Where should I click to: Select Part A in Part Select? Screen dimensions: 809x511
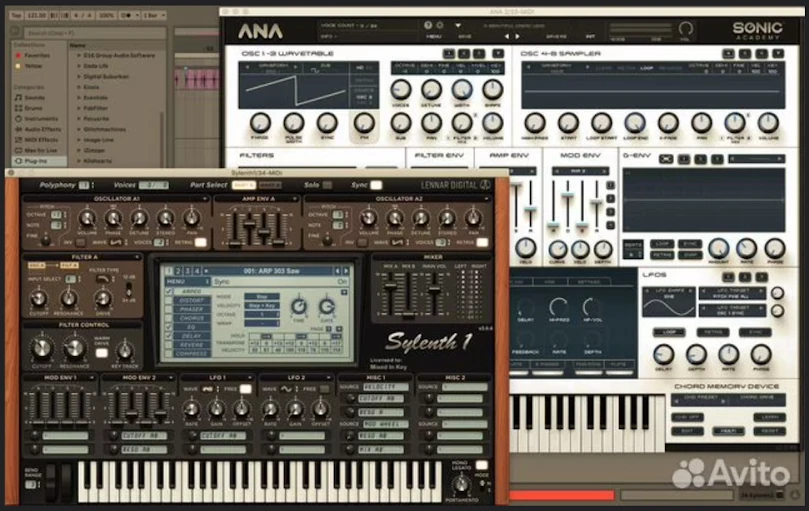pyautogui.click(x=243, y=185)
